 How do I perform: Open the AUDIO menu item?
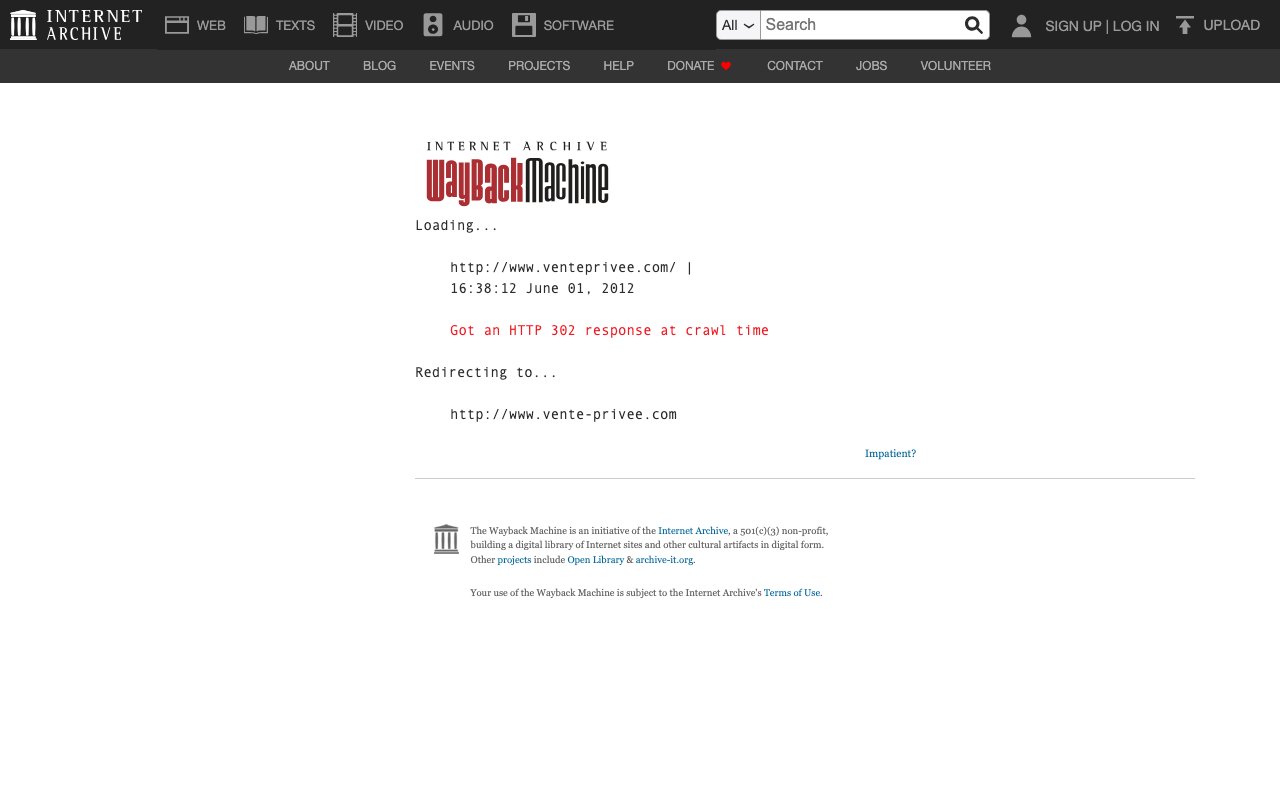pyautogui.click(x=473, y=25)
